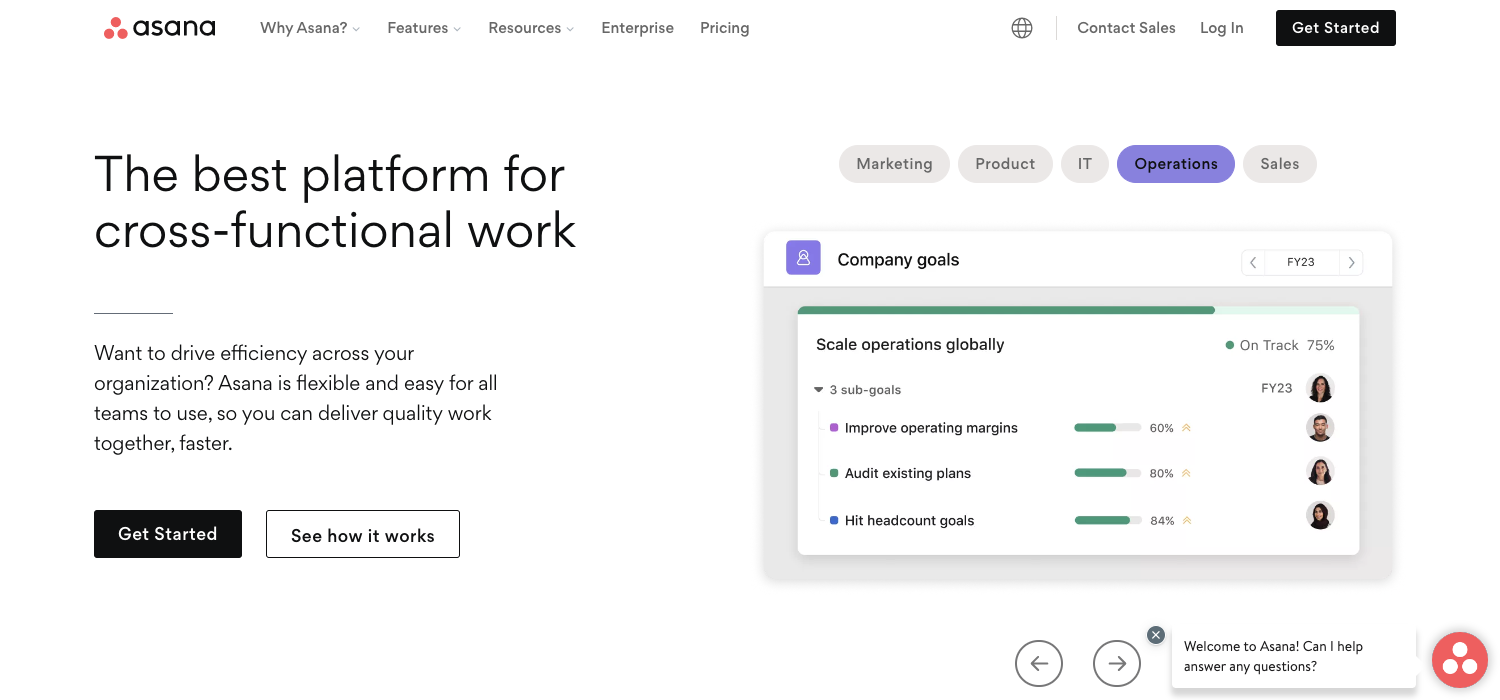The image size is (1500, 700).
Task: Select the Product tab
Action: click(1005, 164)
